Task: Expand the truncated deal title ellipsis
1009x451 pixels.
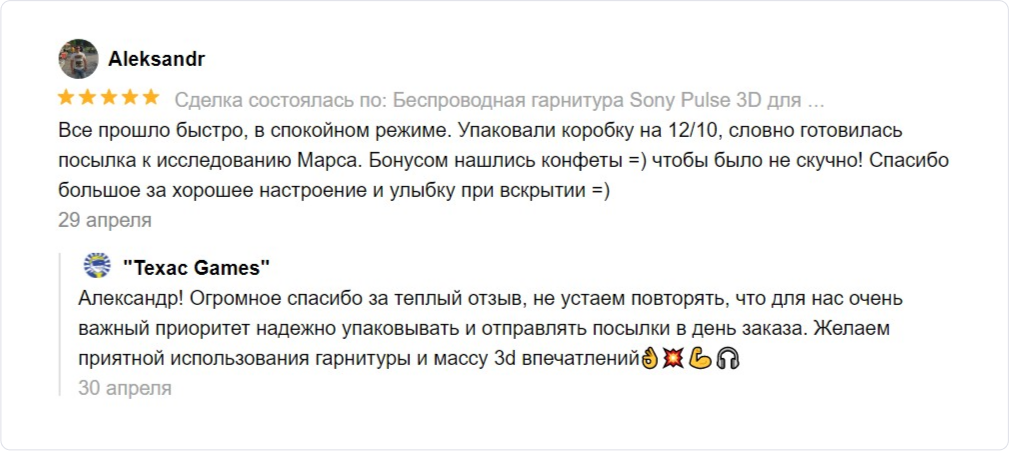Action: (x=815, y=102)
